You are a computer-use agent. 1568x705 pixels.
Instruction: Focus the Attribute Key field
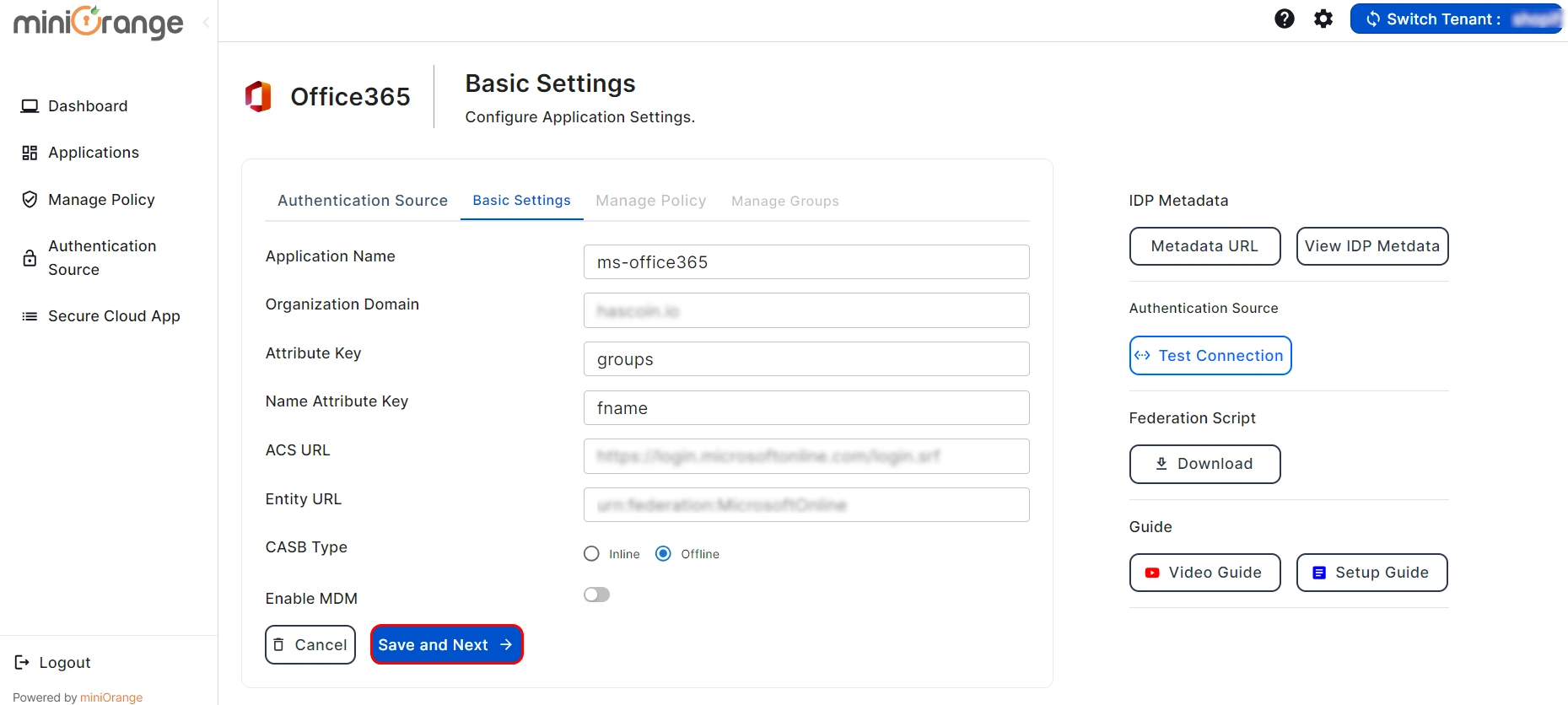click(806, 359)
